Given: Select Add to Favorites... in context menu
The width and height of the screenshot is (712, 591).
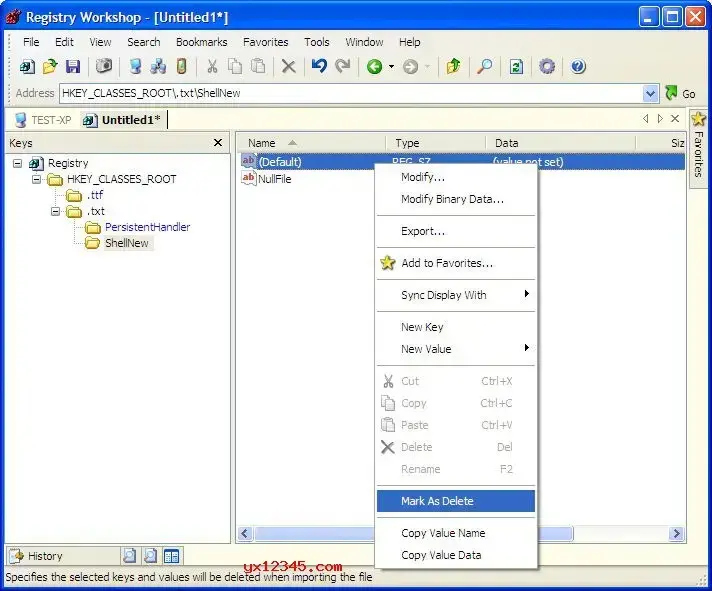Looking at the screenshot, I should [x=456, y=263].
